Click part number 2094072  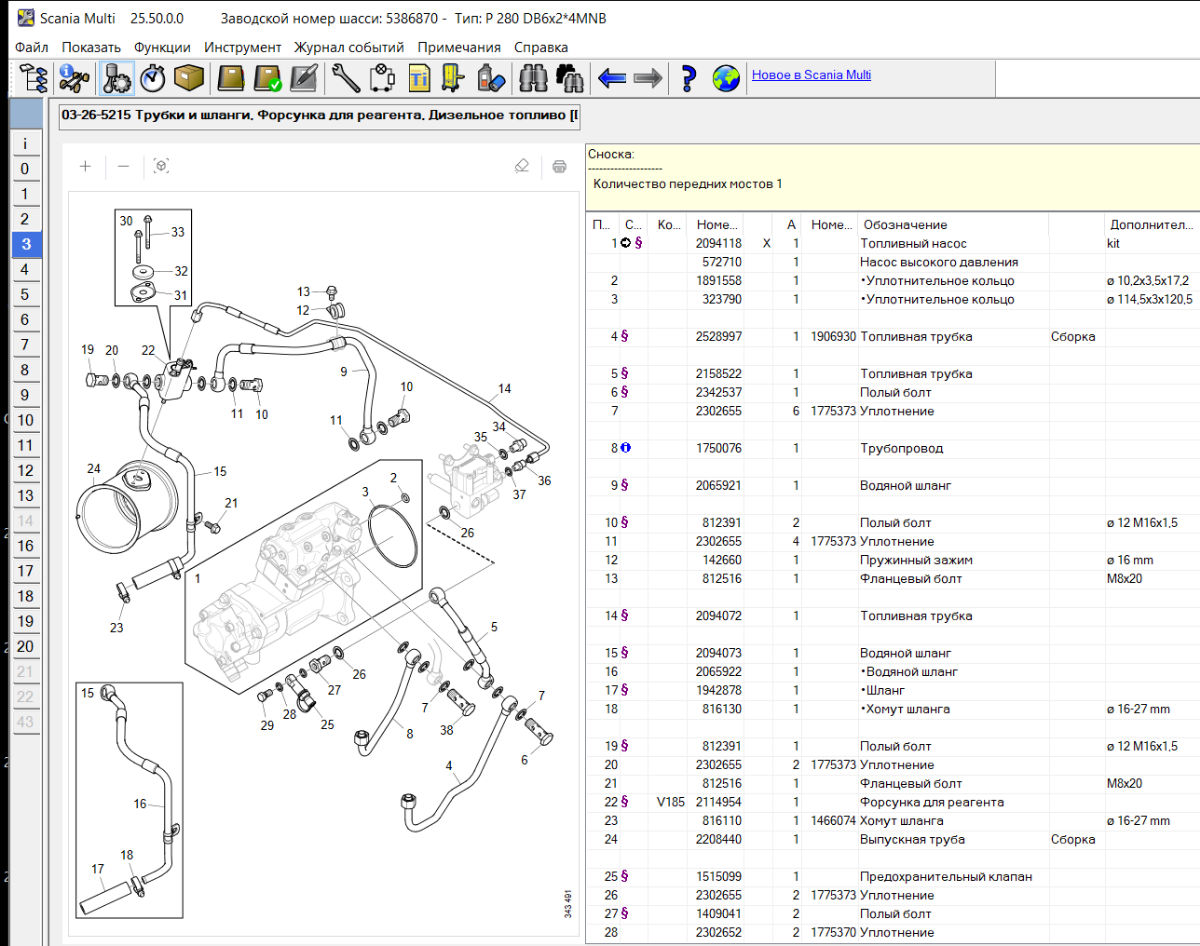719,616
